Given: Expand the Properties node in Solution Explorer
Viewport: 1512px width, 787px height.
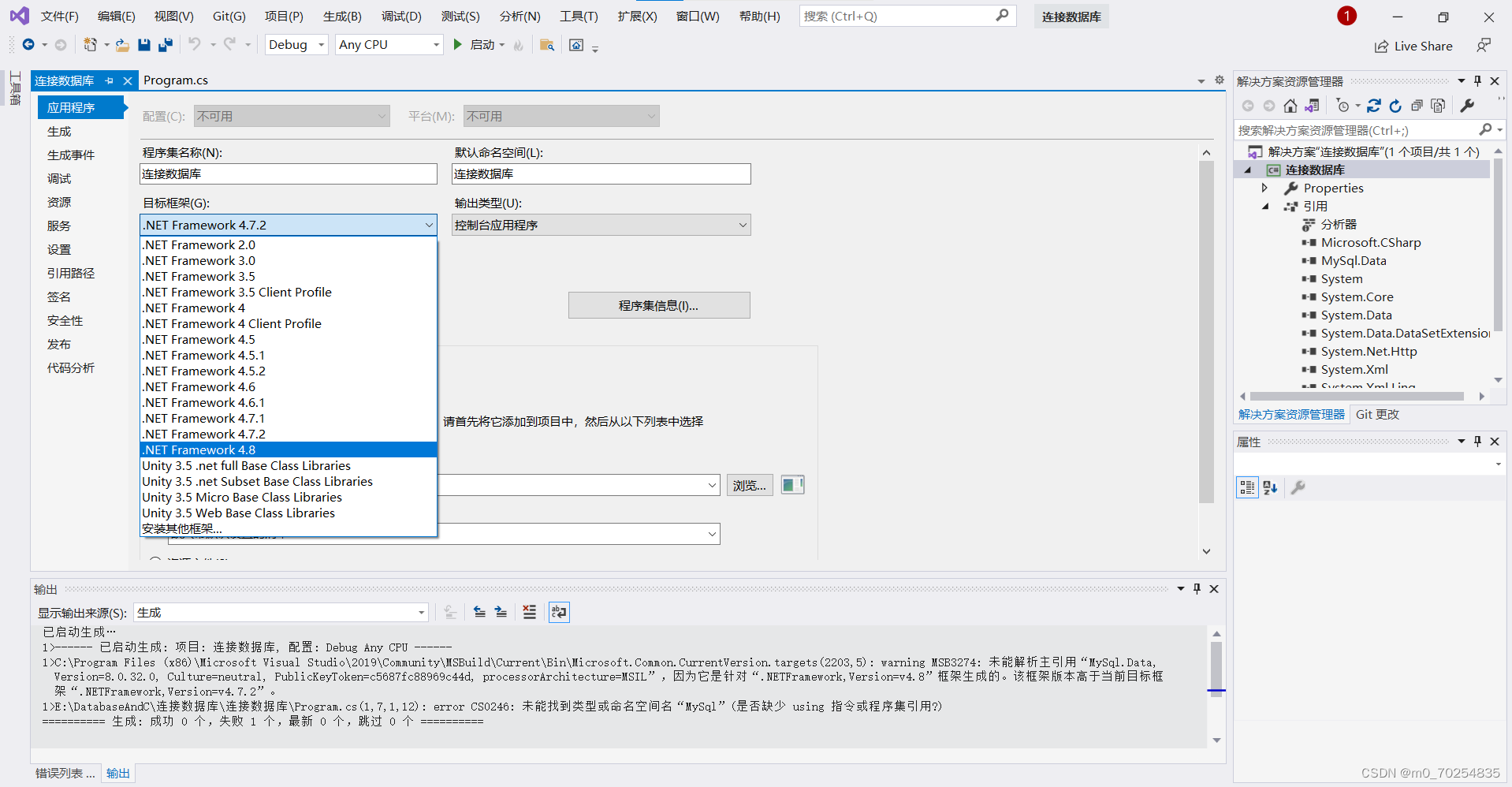Looking at the screenshot, I should tap(1265, 188).
